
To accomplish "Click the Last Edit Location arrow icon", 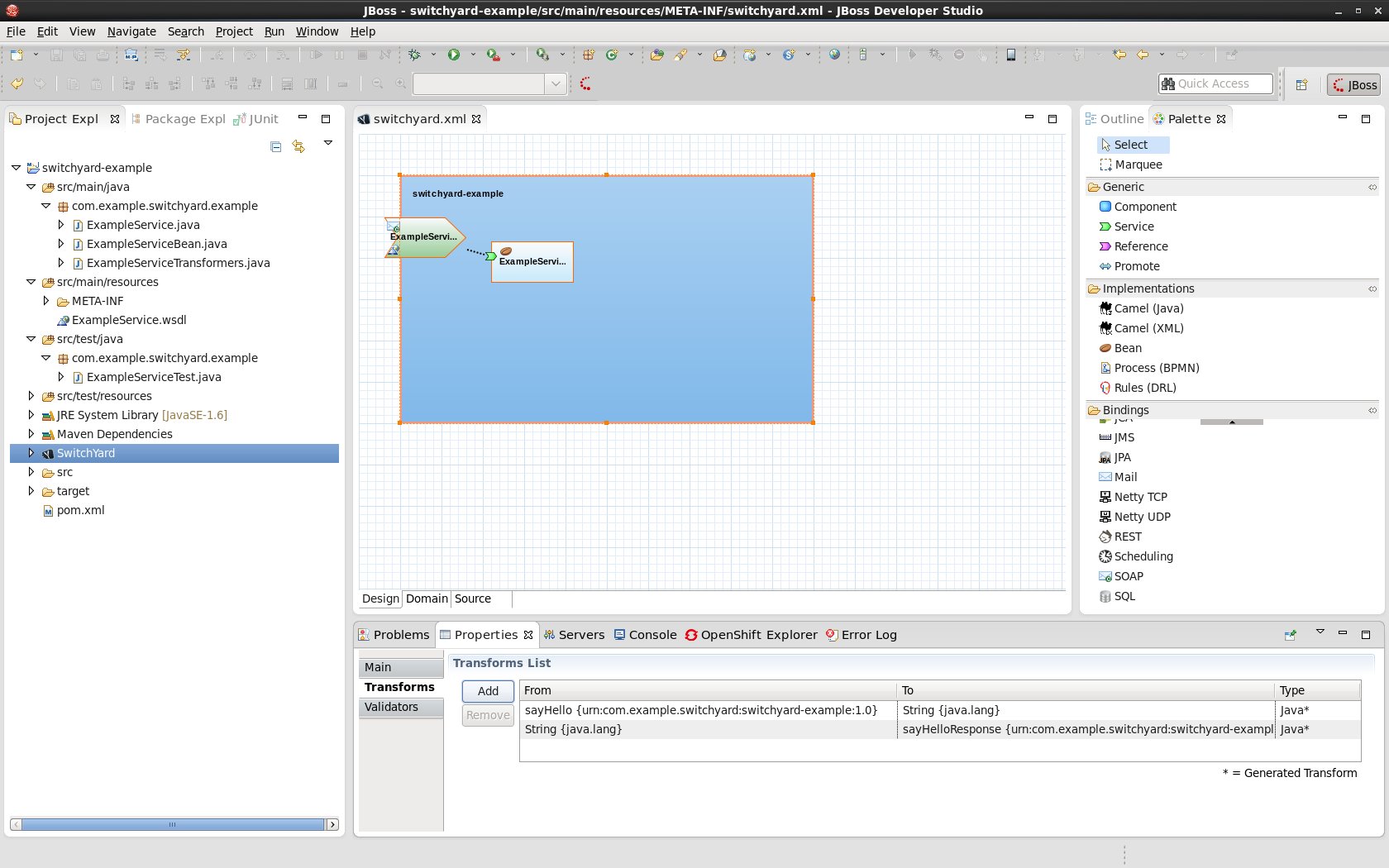I will (1119, 55).
